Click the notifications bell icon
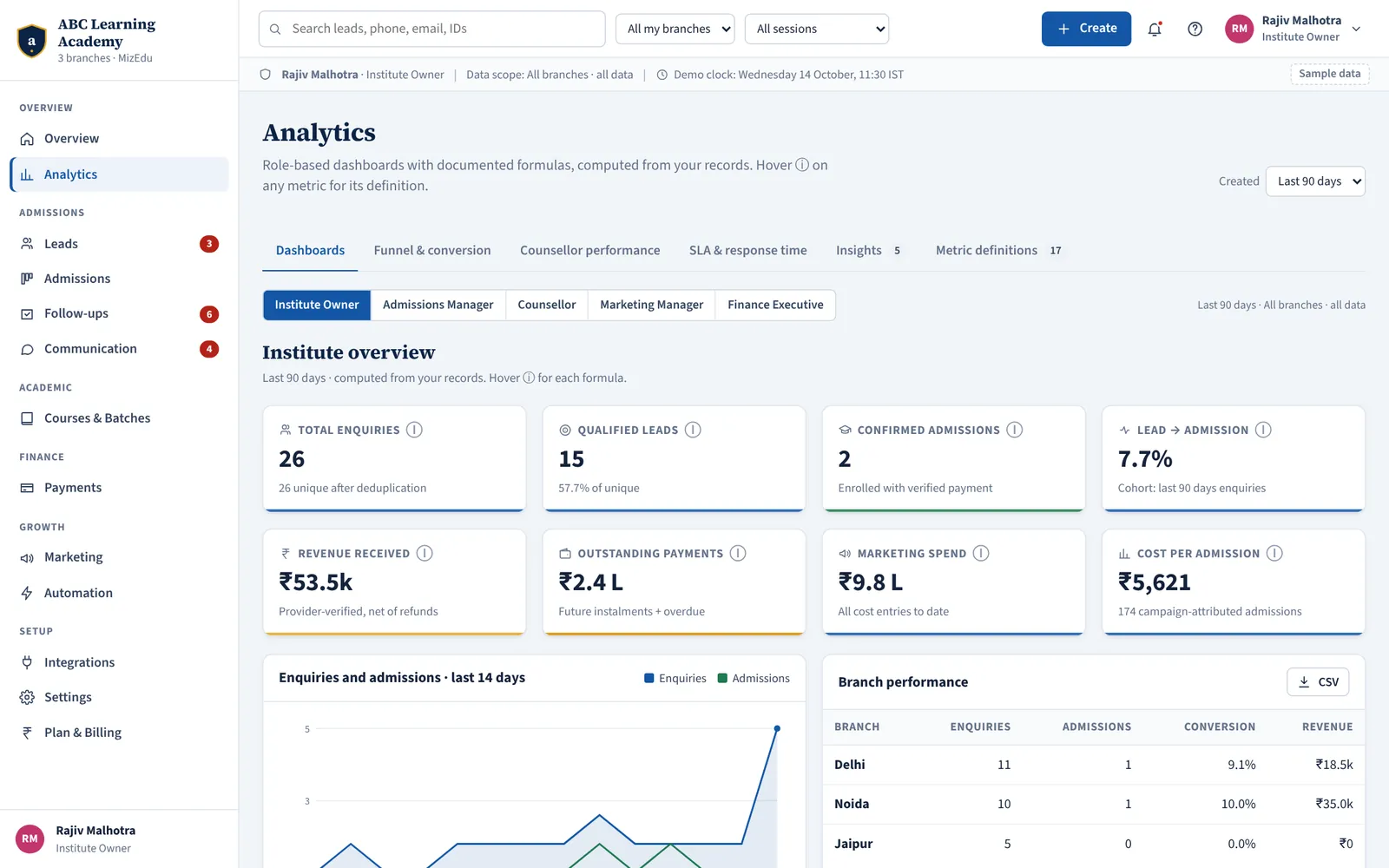This screenshot has width=1389, height=868. [x=1155, y=29]
